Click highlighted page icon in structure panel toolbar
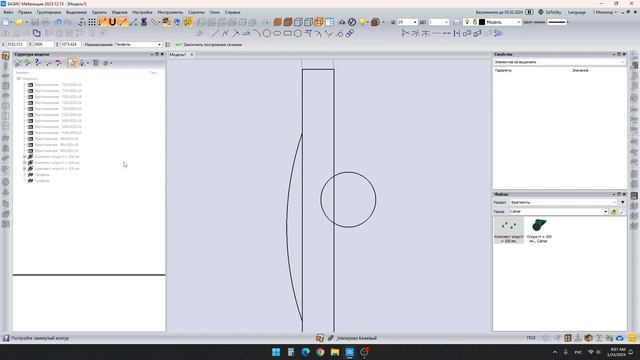Screen dimensions: 640x360 click(72, 63)
